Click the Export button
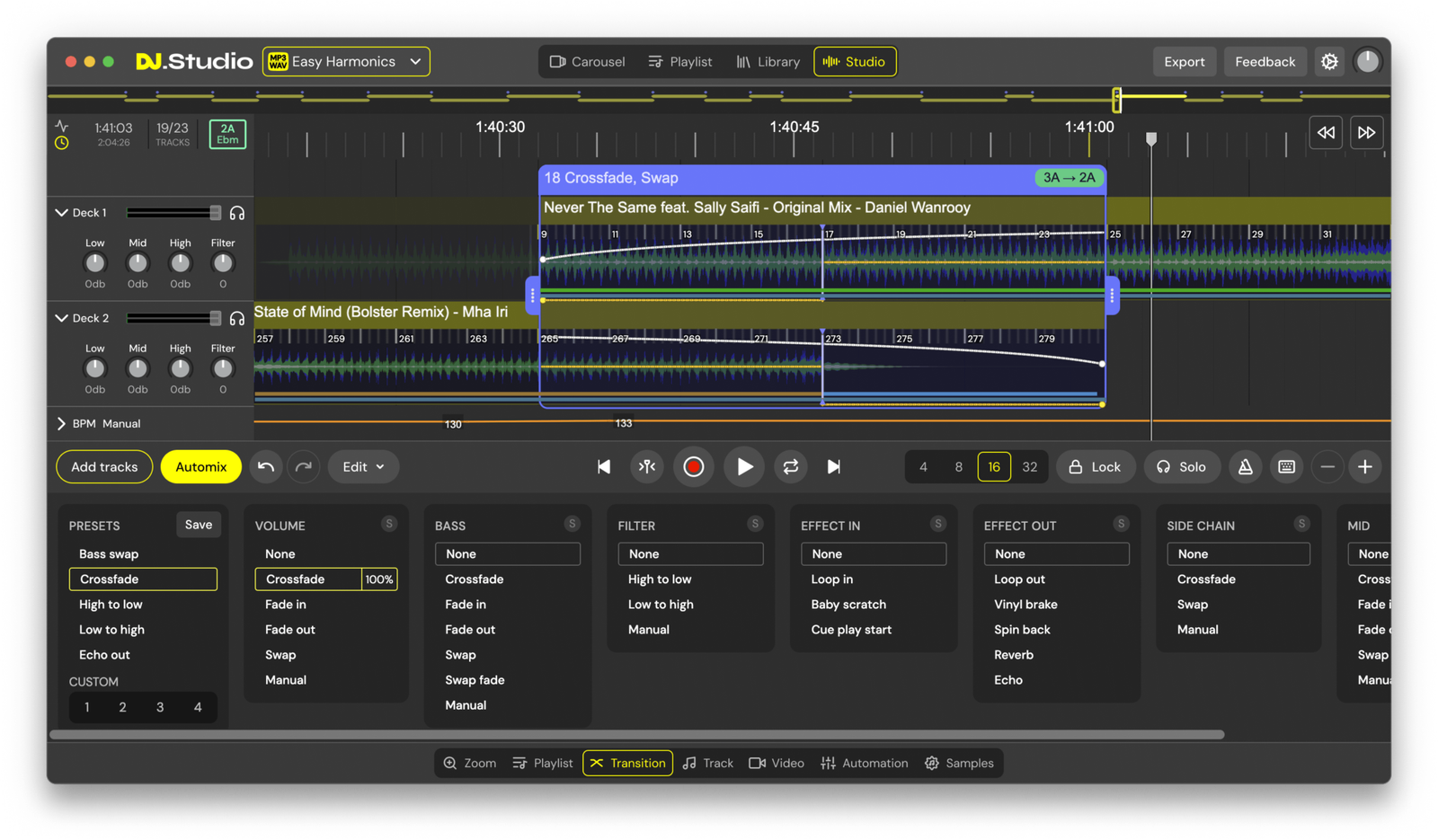Image resolution: width=1438 pixels, height=840 pixels. 1185,61
